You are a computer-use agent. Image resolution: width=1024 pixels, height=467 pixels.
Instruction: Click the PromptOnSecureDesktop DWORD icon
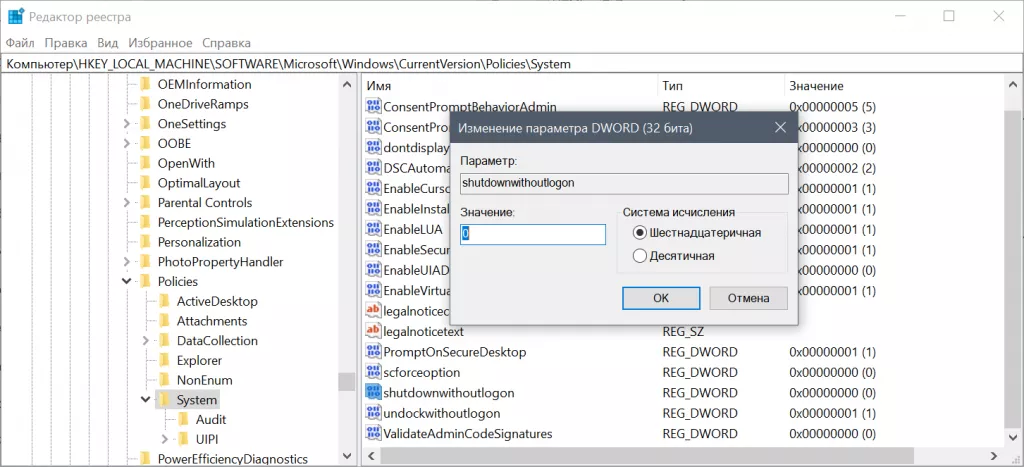tap(373, 352)
